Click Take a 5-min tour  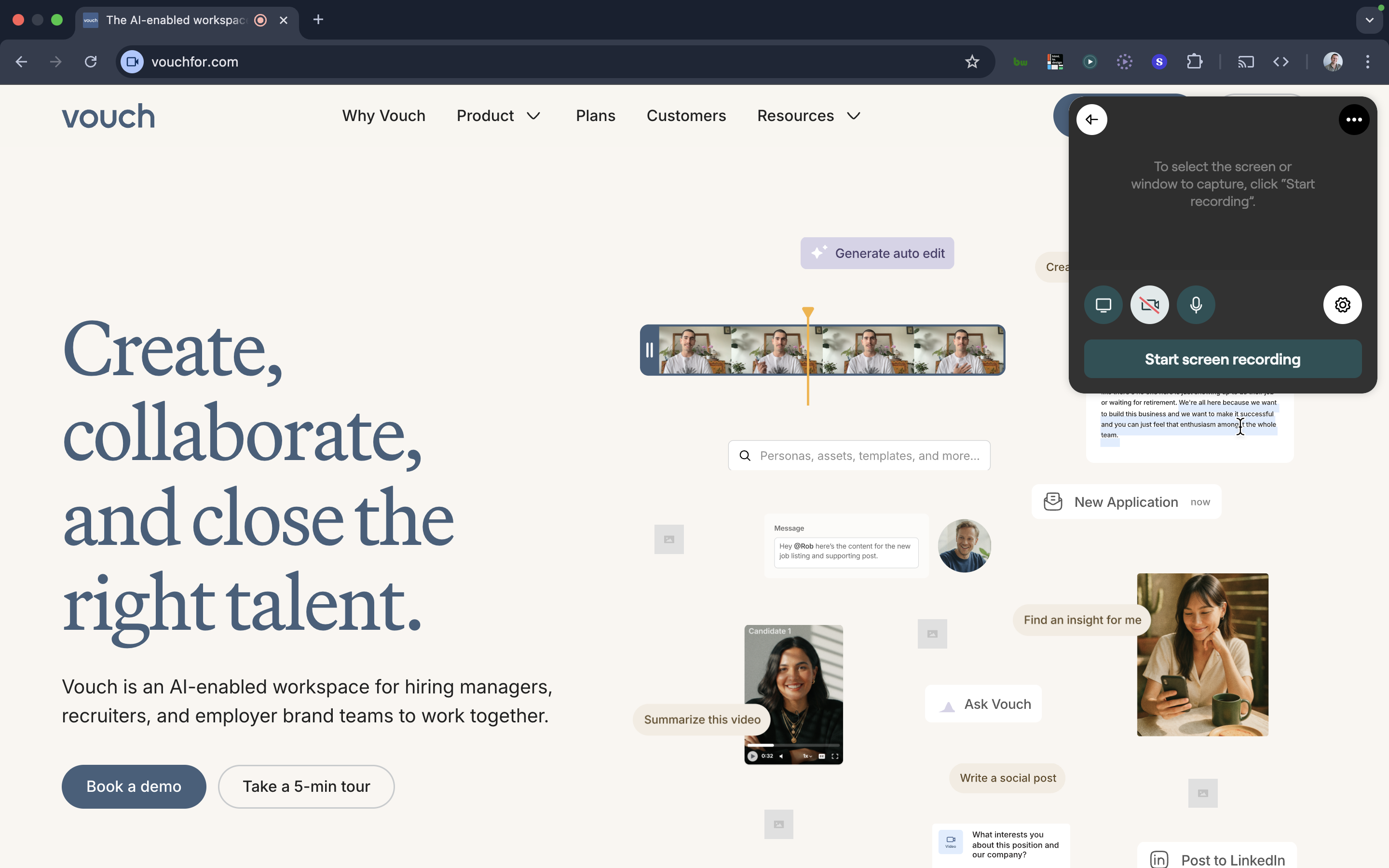pos(306,786)
